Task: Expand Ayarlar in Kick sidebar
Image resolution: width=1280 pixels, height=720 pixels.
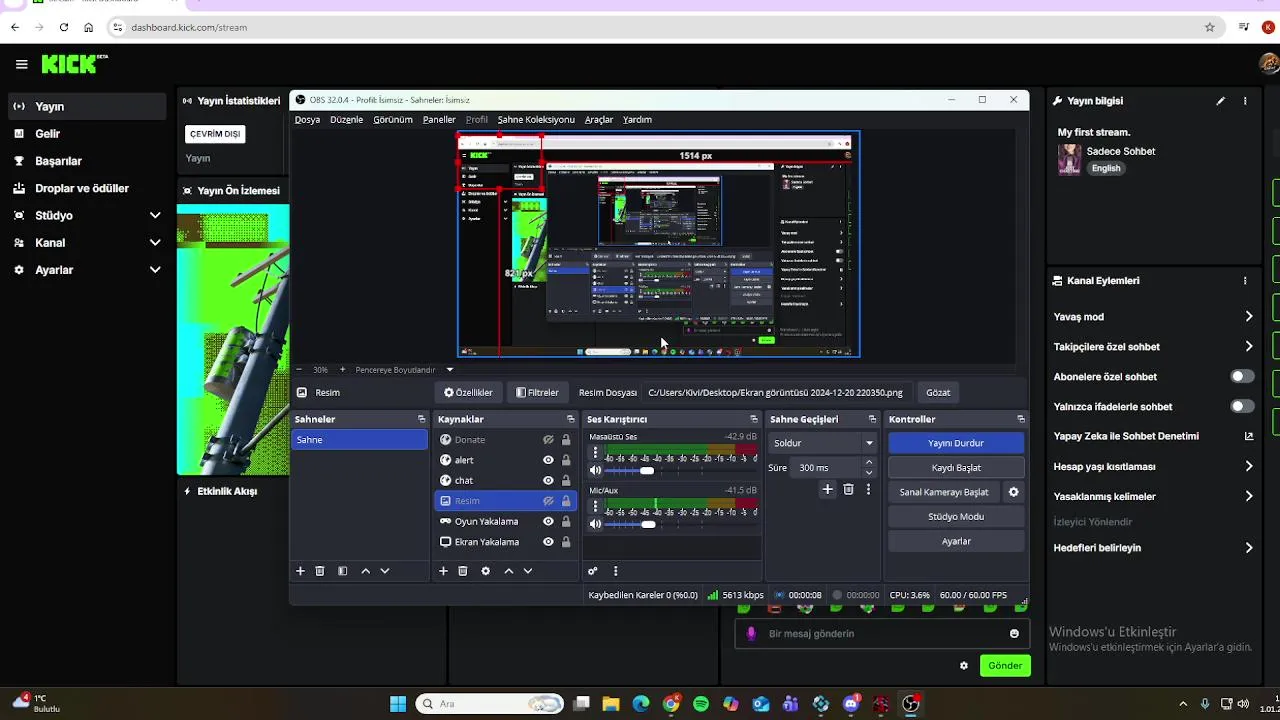Action: [155, 270]
